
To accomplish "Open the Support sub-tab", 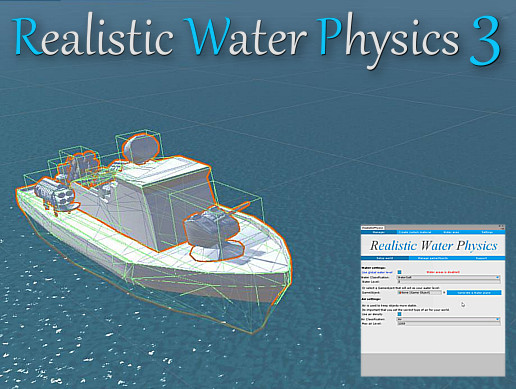I will click(481, 258).
